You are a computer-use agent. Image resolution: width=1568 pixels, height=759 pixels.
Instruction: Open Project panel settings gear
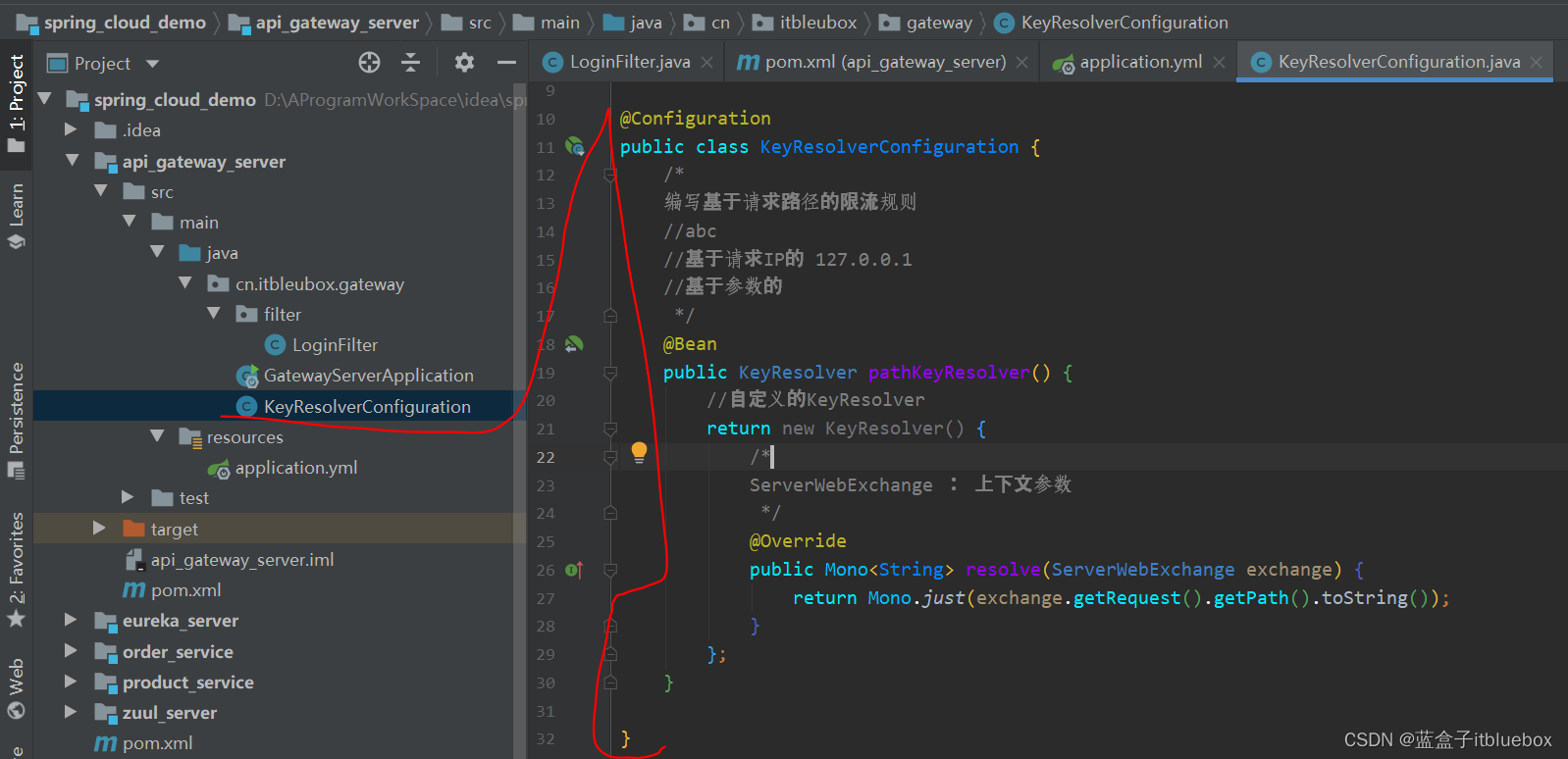(x=464, y=63)
